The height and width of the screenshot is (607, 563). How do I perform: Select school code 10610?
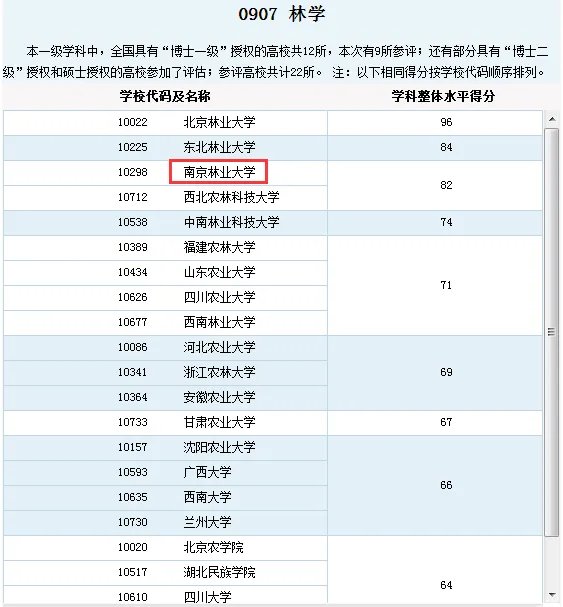coord(133,597)
